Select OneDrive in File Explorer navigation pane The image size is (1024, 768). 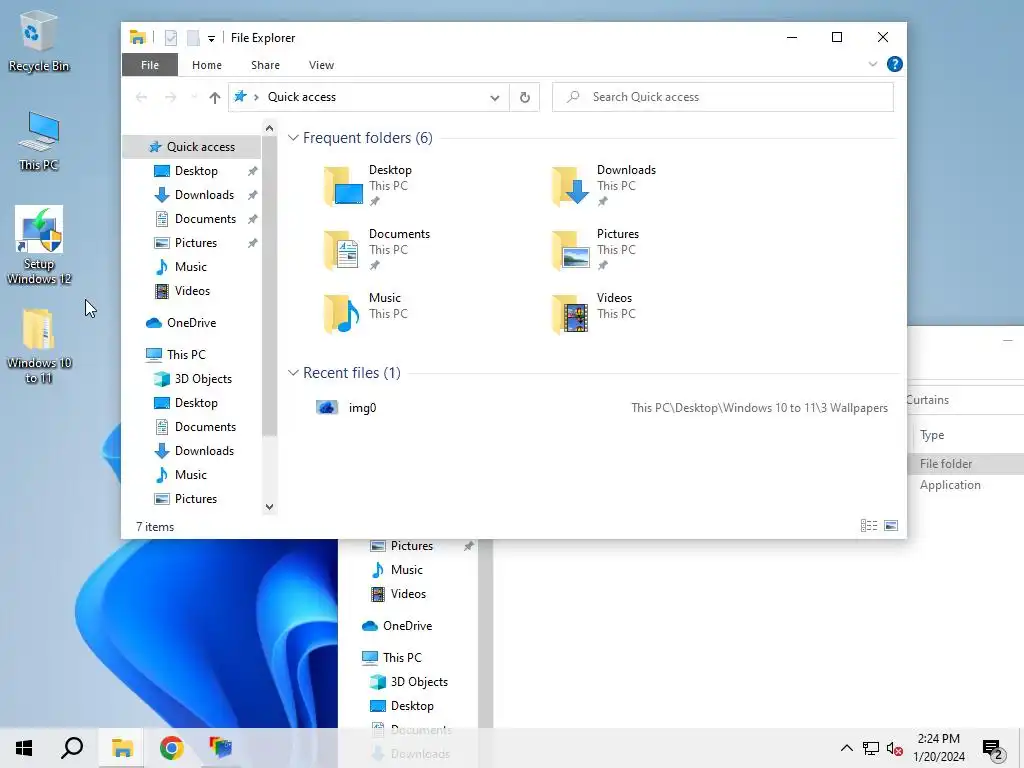click(191, 323)
